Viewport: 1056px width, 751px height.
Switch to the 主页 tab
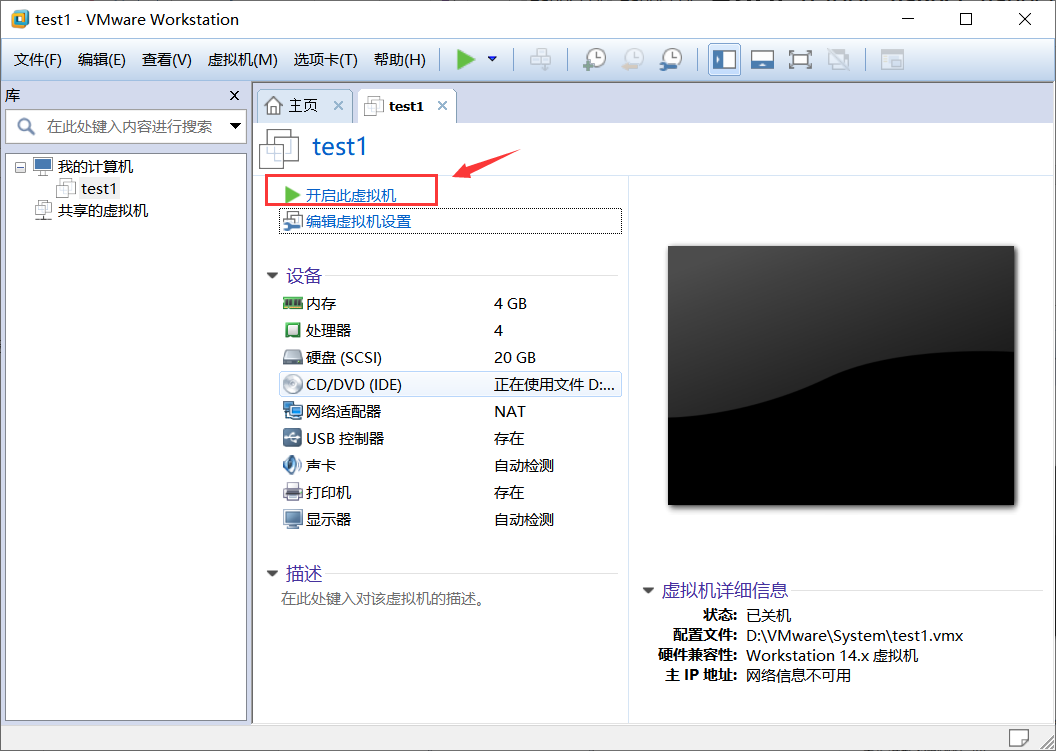(303, 106)
